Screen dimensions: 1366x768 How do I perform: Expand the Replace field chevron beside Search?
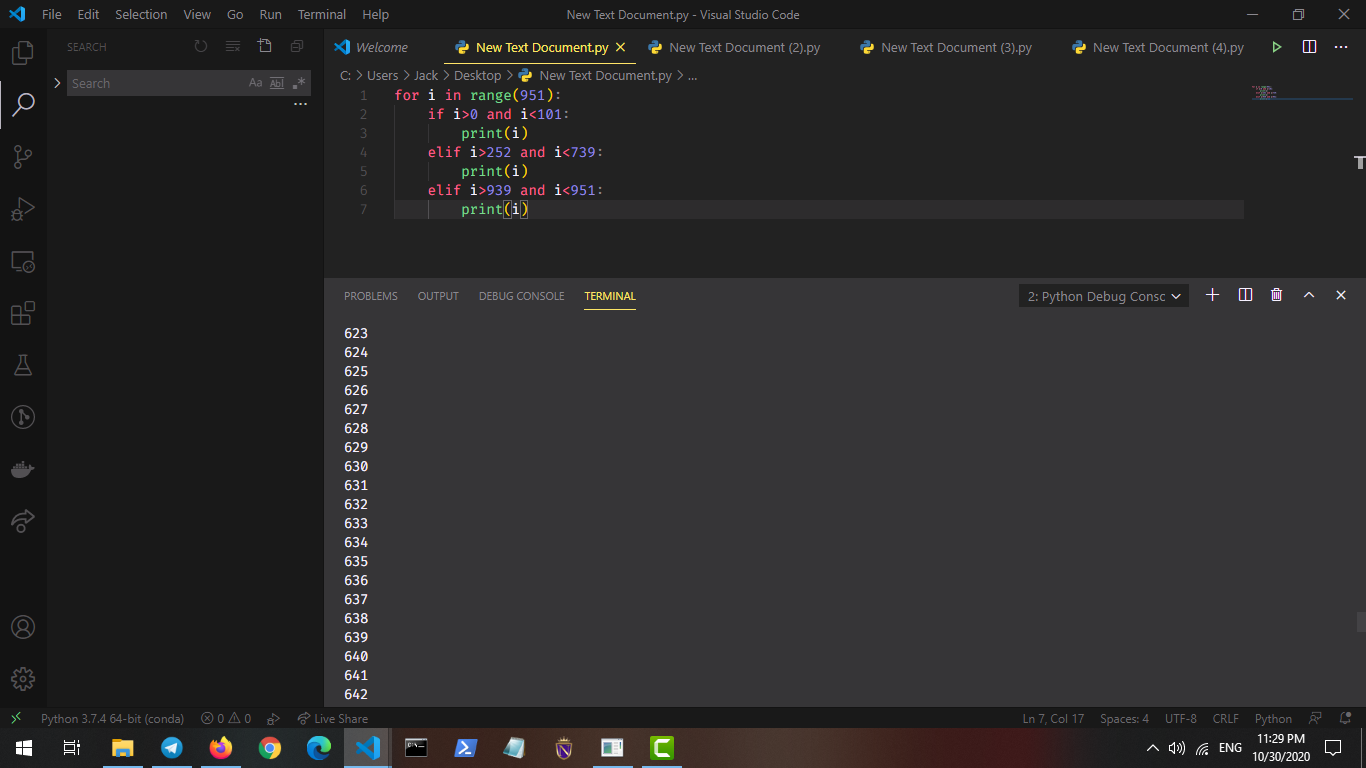point(57,83)
